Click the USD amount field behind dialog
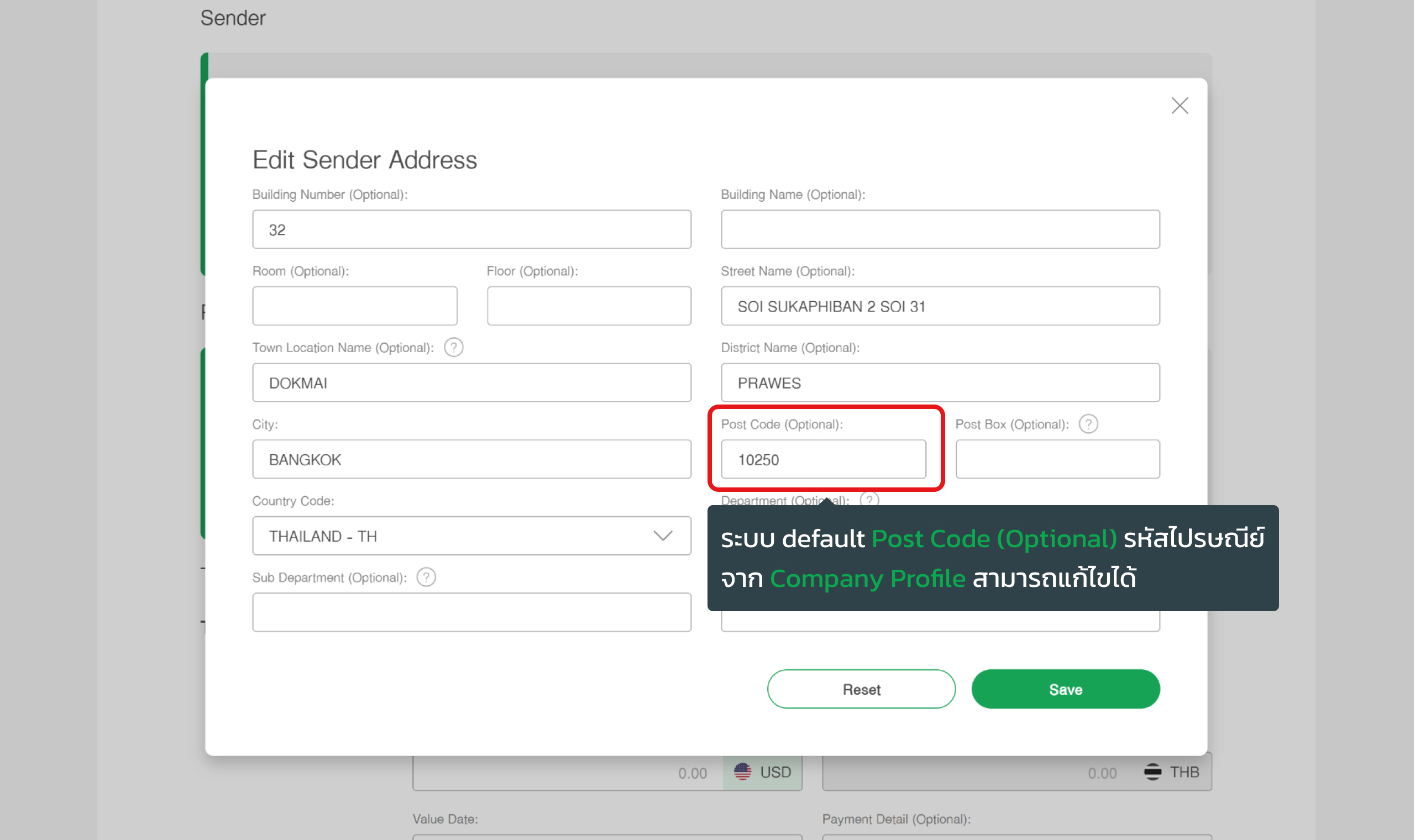Image resolution: width=1415 pixels, height=840 pixels. point(568,773)
